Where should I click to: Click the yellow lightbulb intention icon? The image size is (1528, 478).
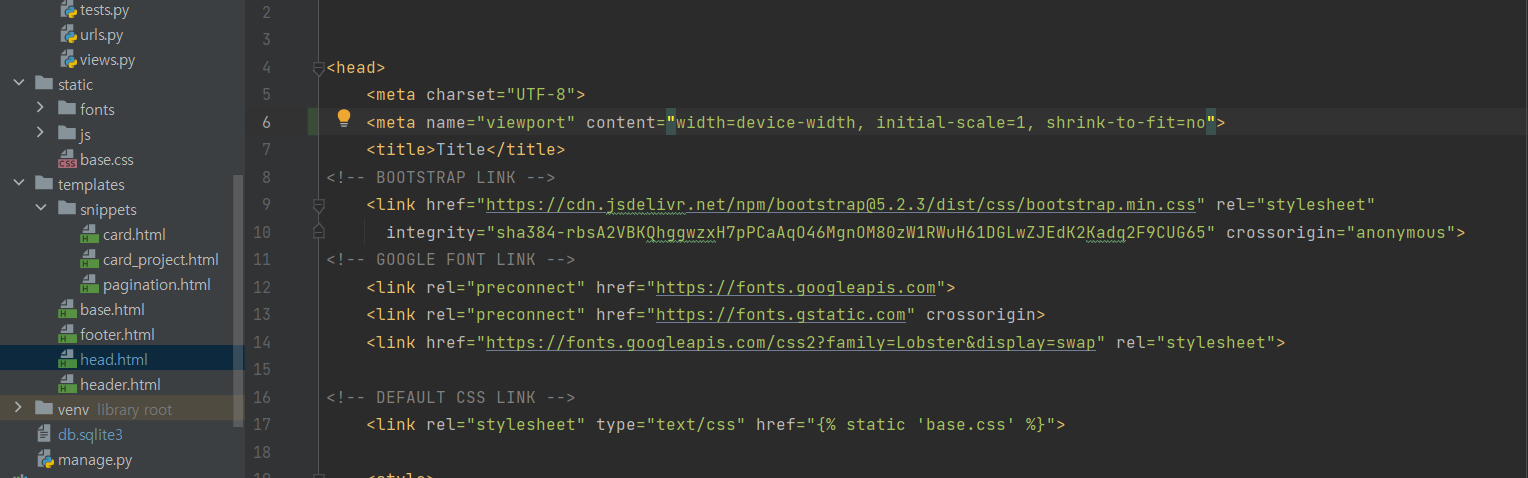344,119
